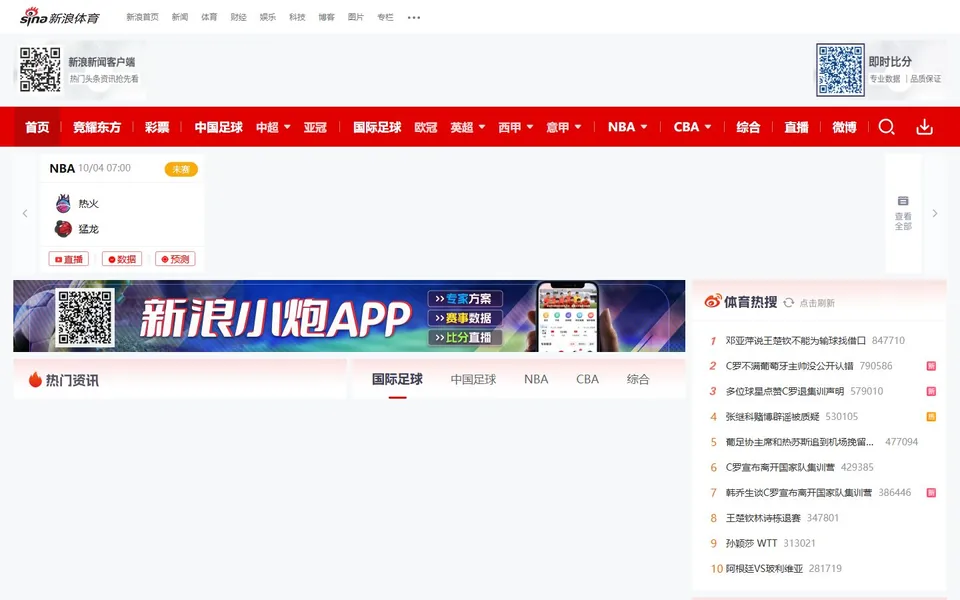The width and height of the screenshot is (960, 600).
Task: Click the 新浪小炮APP banner phone image
Action: click(x=567, y=317)
